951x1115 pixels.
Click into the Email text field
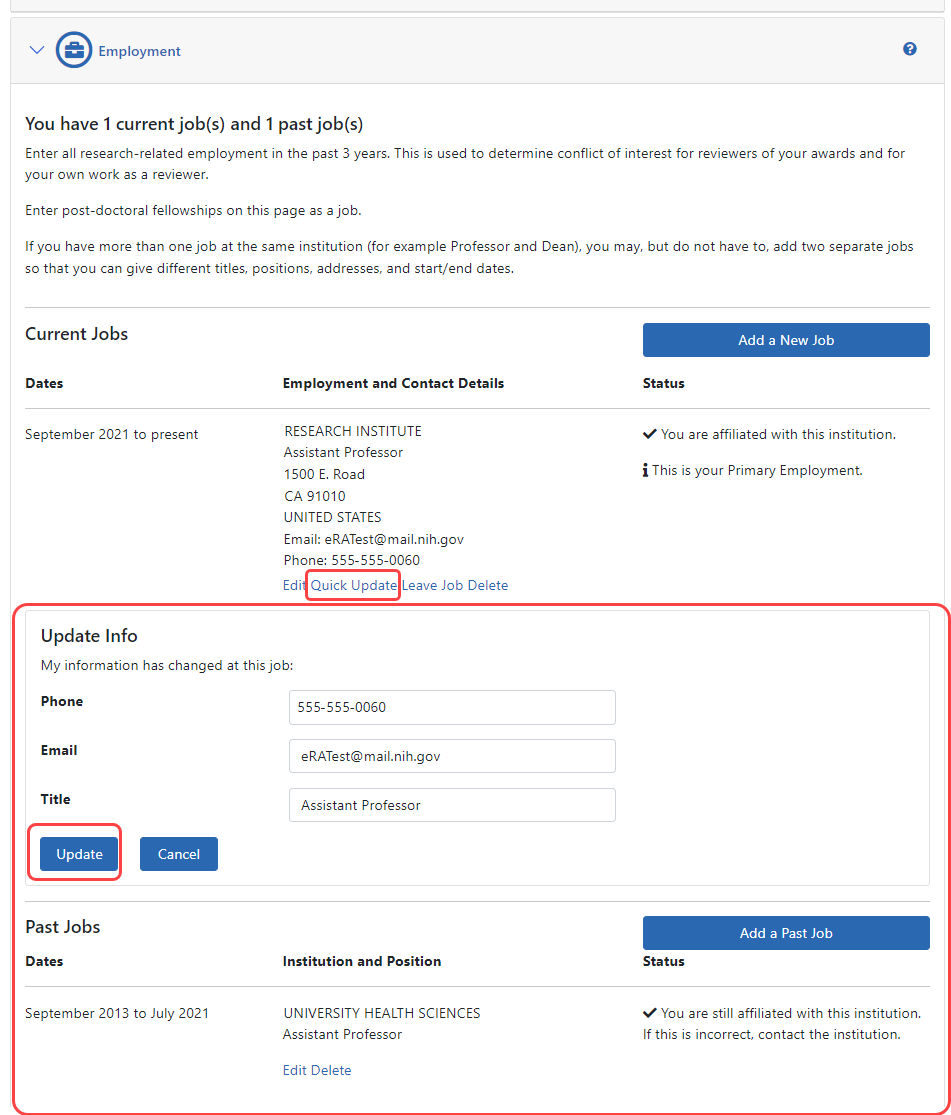[x=452, y=756]
